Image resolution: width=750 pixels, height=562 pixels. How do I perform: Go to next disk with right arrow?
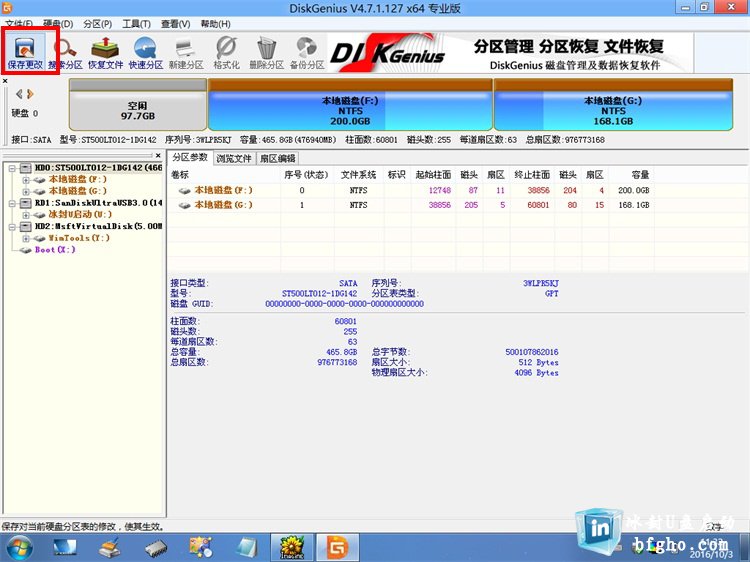pos(30,94)
